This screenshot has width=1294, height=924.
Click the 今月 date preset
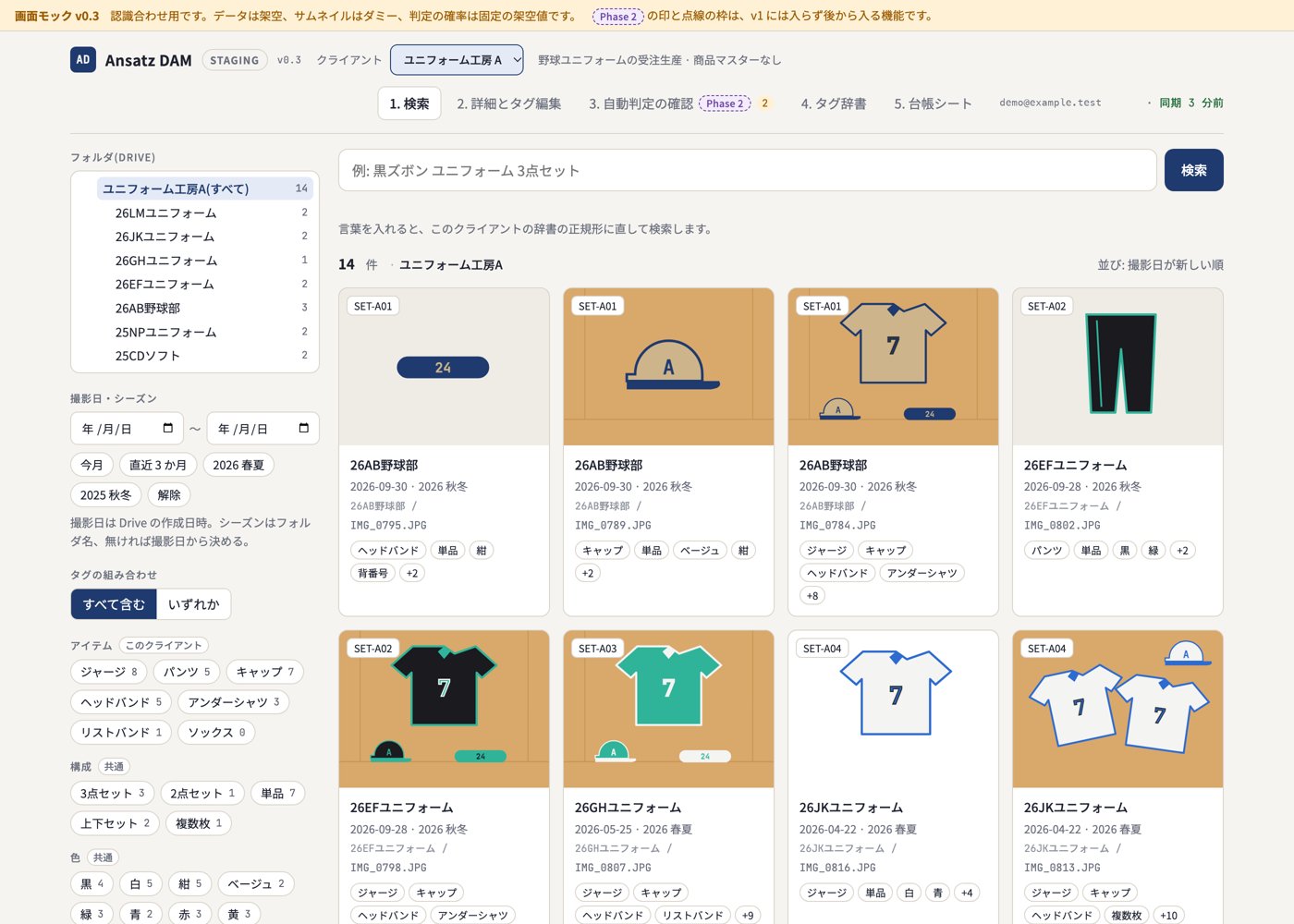pos(92,465)
